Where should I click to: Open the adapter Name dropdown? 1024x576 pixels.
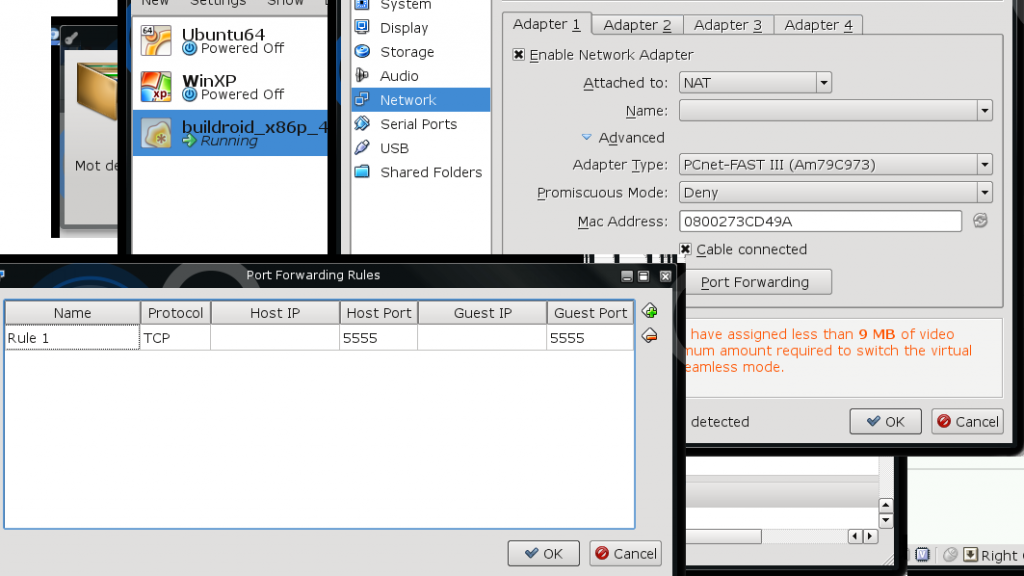(x=836, y=110)
